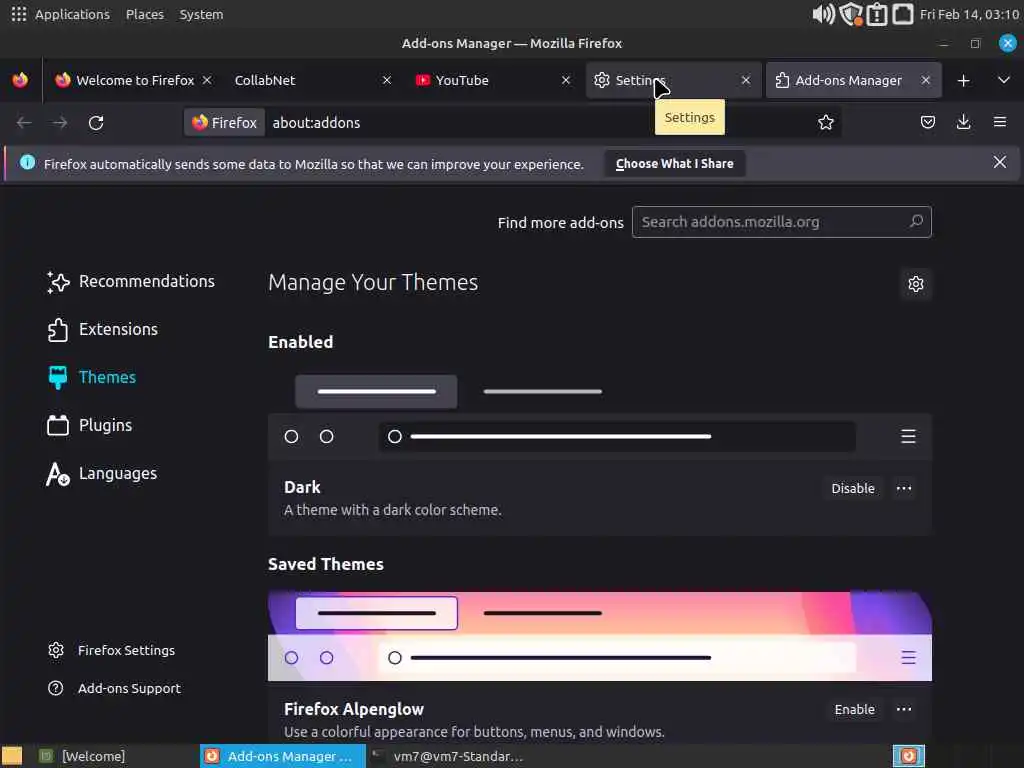This screenshot has width=1024, height=768.
Task: Go back one page
Action: [24, 123]
